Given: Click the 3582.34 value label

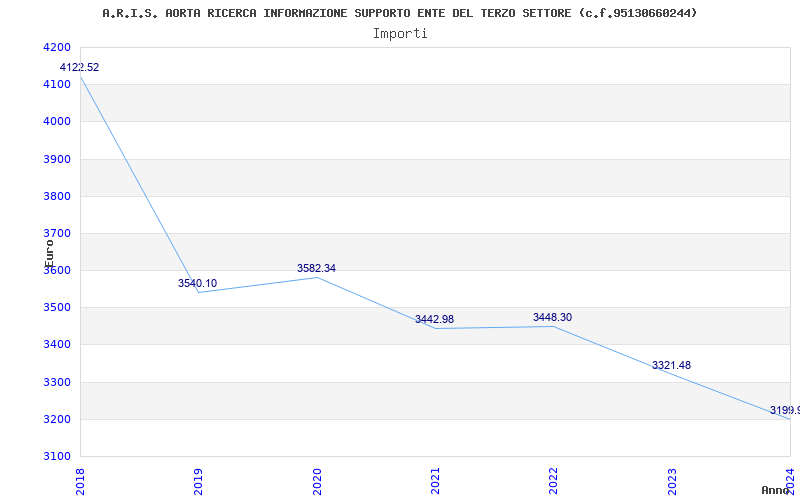Looking at the screenshot, I should 316,268.
